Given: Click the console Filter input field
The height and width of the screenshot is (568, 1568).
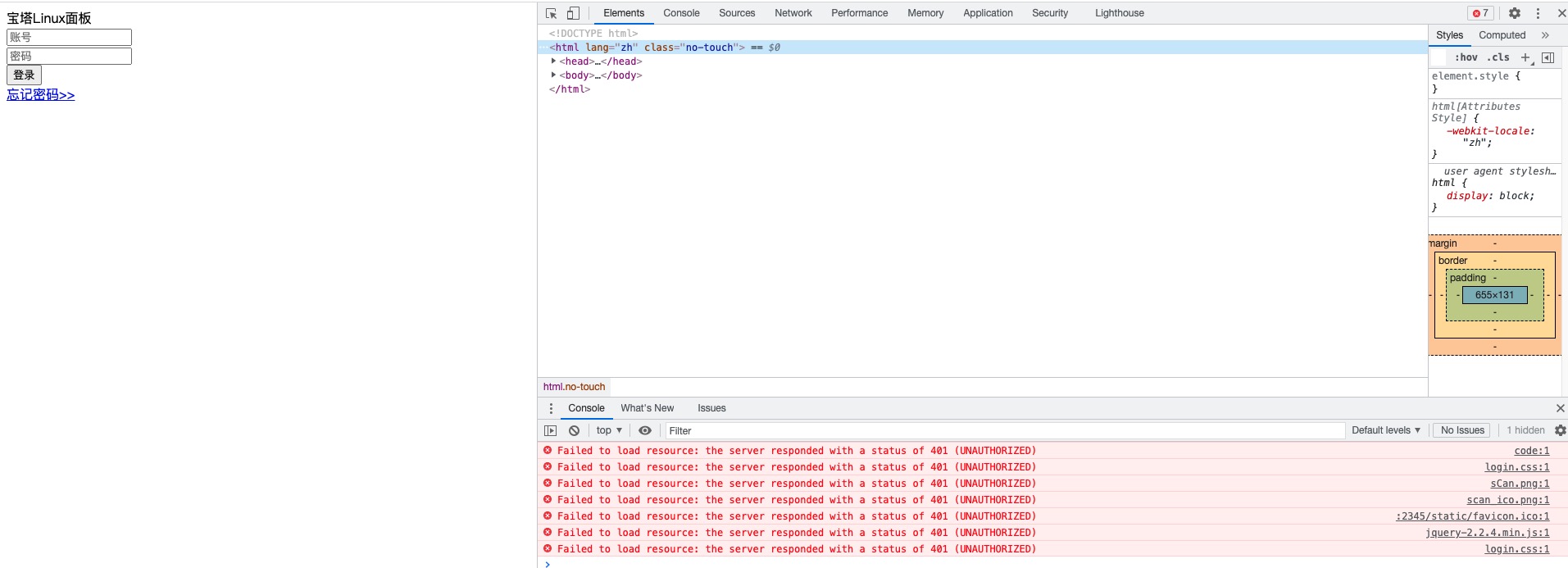Looking at the screenshot, I should [1004, 430].
